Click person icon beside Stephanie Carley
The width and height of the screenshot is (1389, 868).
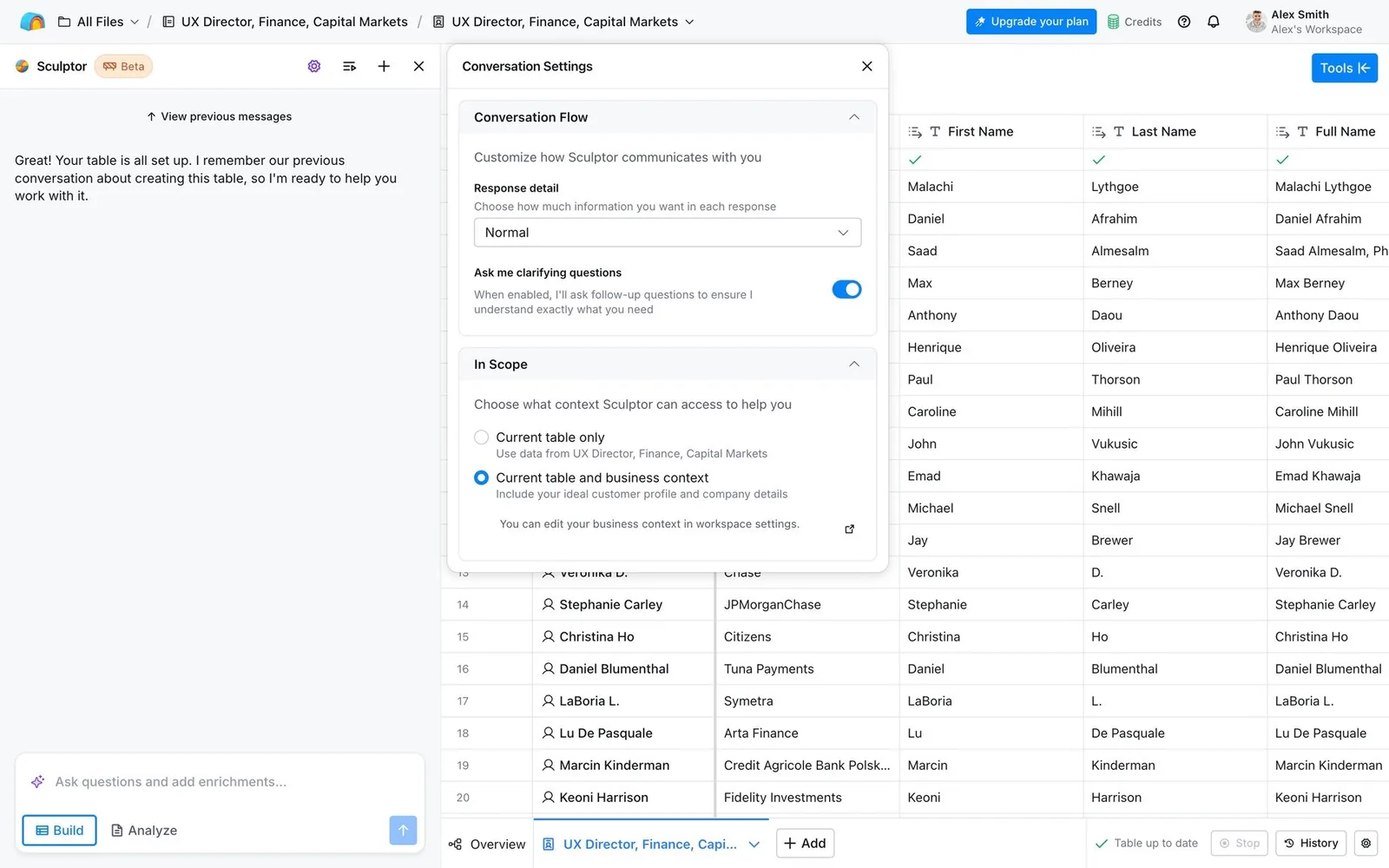(548, 604)
